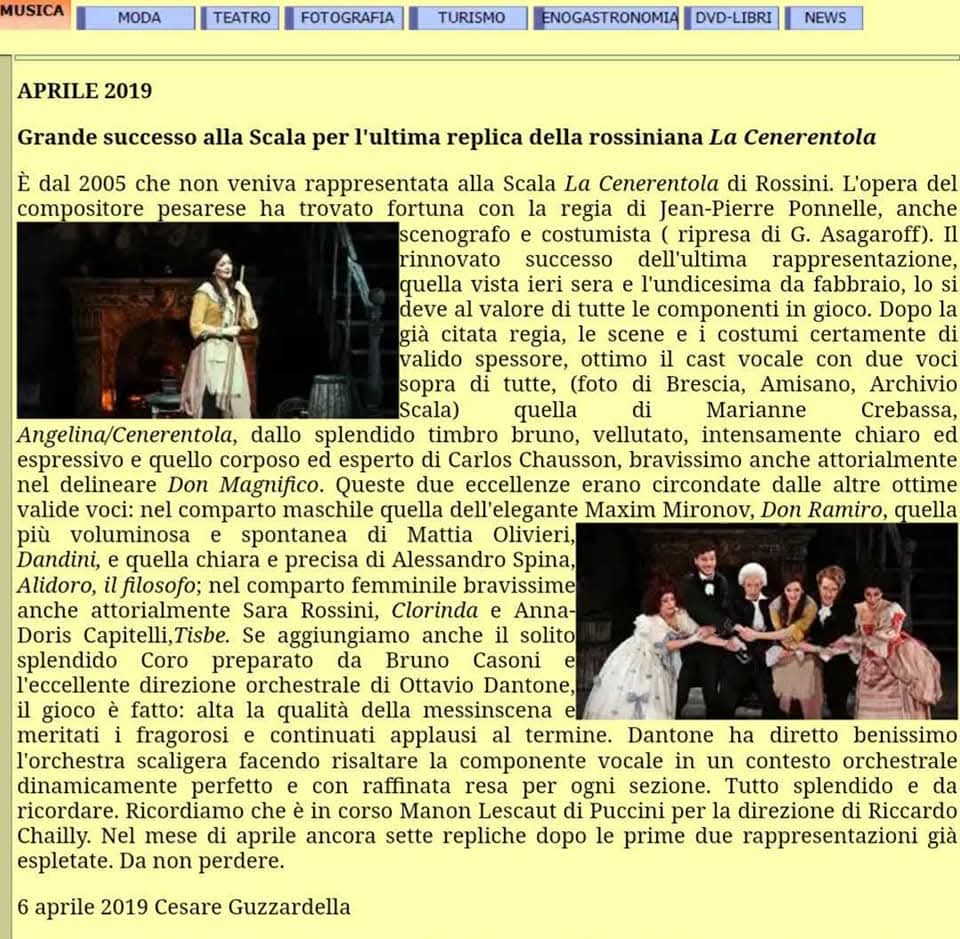
Task: Open the cast group photo thumbnail
Action: click(x=767, y=621)
